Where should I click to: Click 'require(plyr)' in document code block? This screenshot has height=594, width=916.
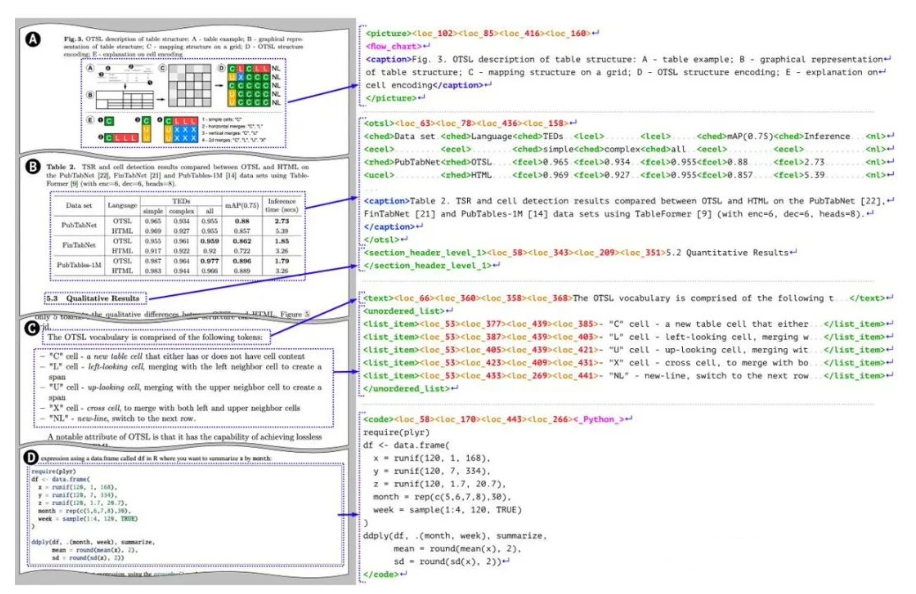(54, 471)
